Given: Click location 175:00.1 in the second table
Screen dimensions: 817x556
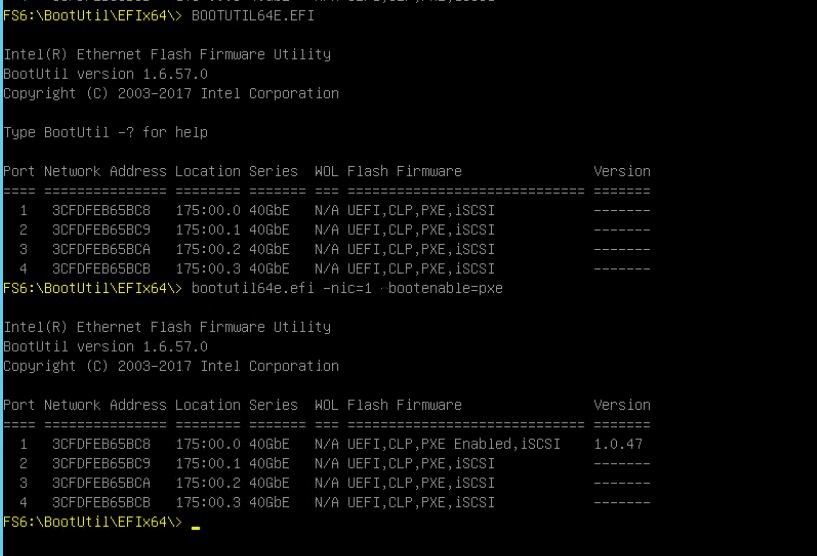Looking at the screenshot, I should pos(208,463).
